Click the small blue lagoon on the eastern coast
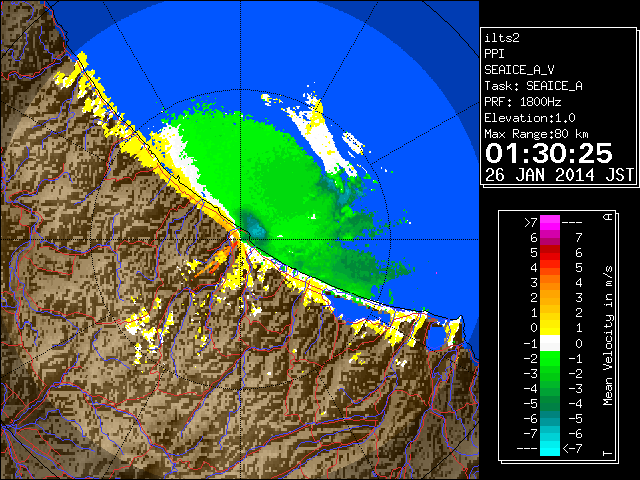 (435, 337)
